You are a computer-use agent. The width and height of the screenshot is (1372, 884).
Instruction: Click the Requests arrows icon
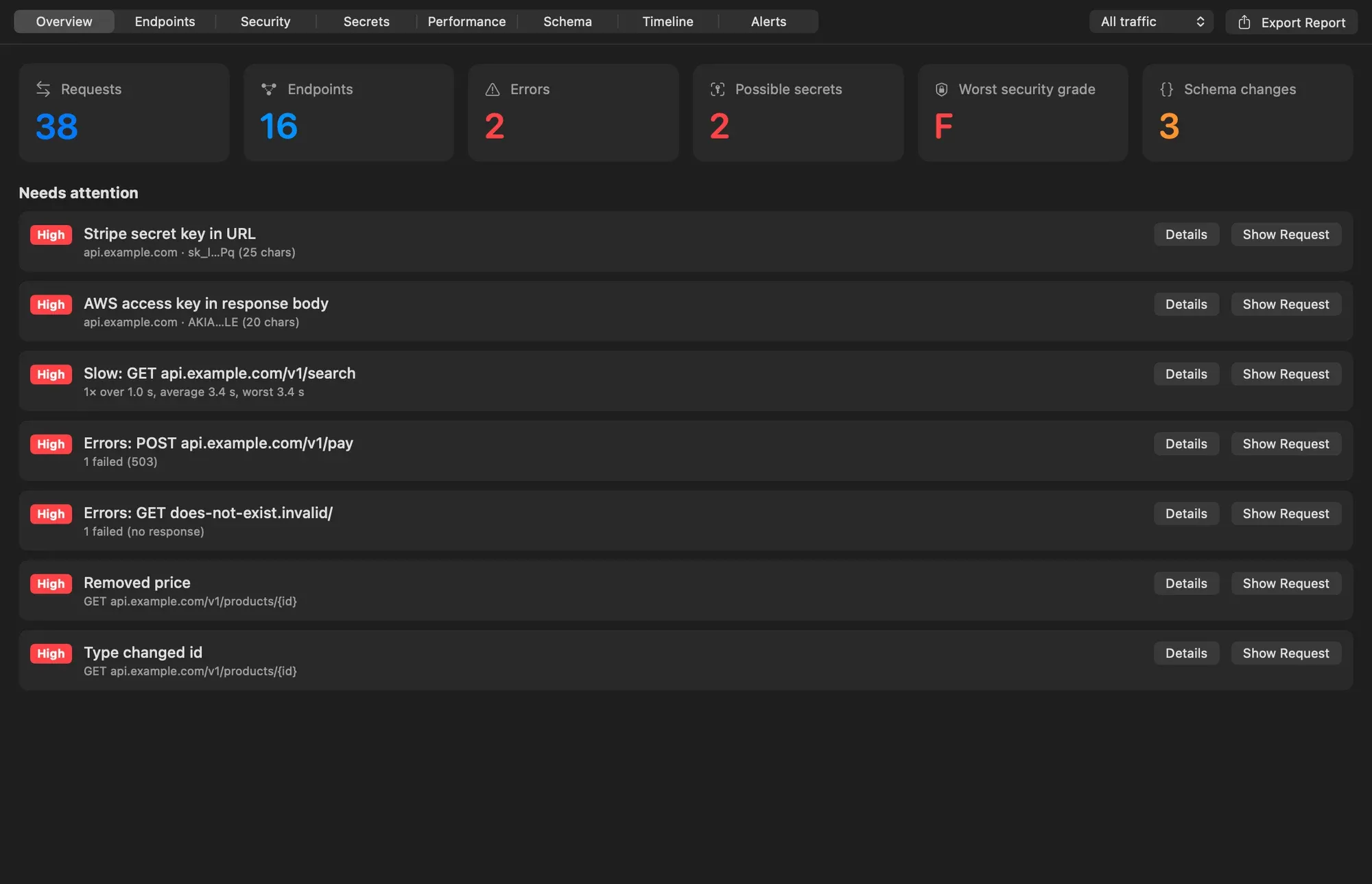(43, 89)
